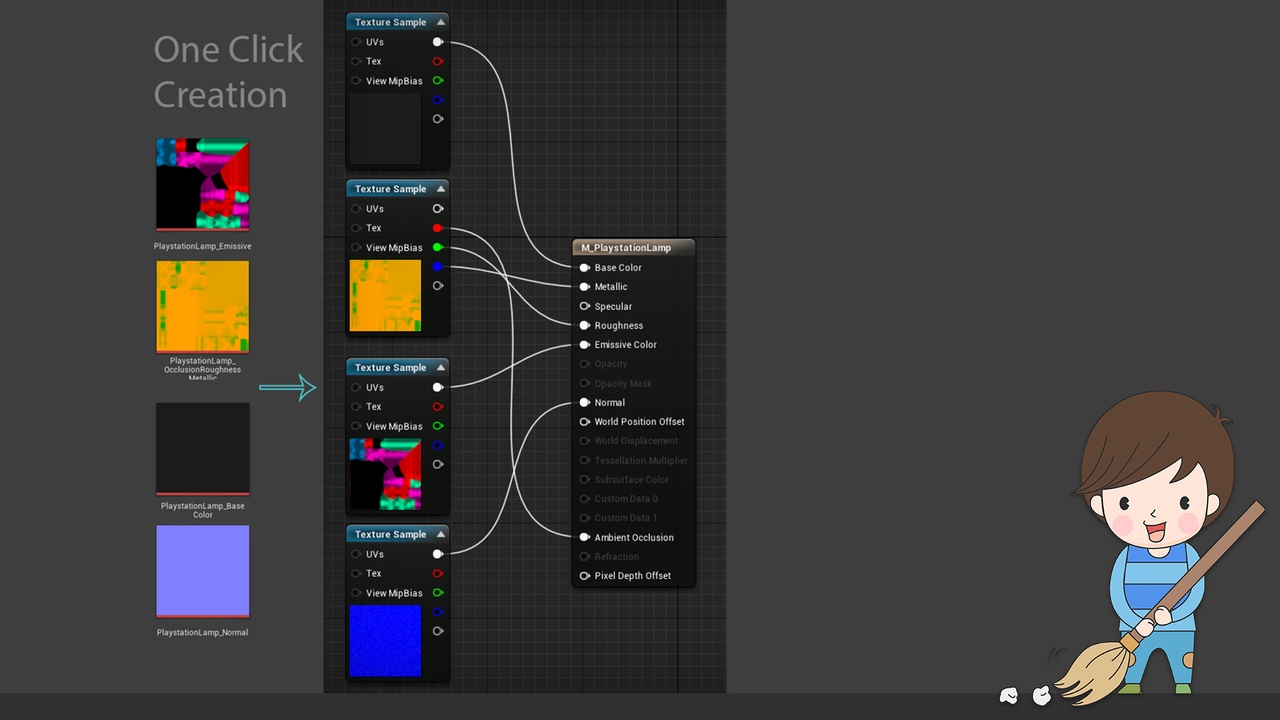Click the greyed Custom Data 0 pin
This screenshot has height=720, width=1280.
coord(585,498)
